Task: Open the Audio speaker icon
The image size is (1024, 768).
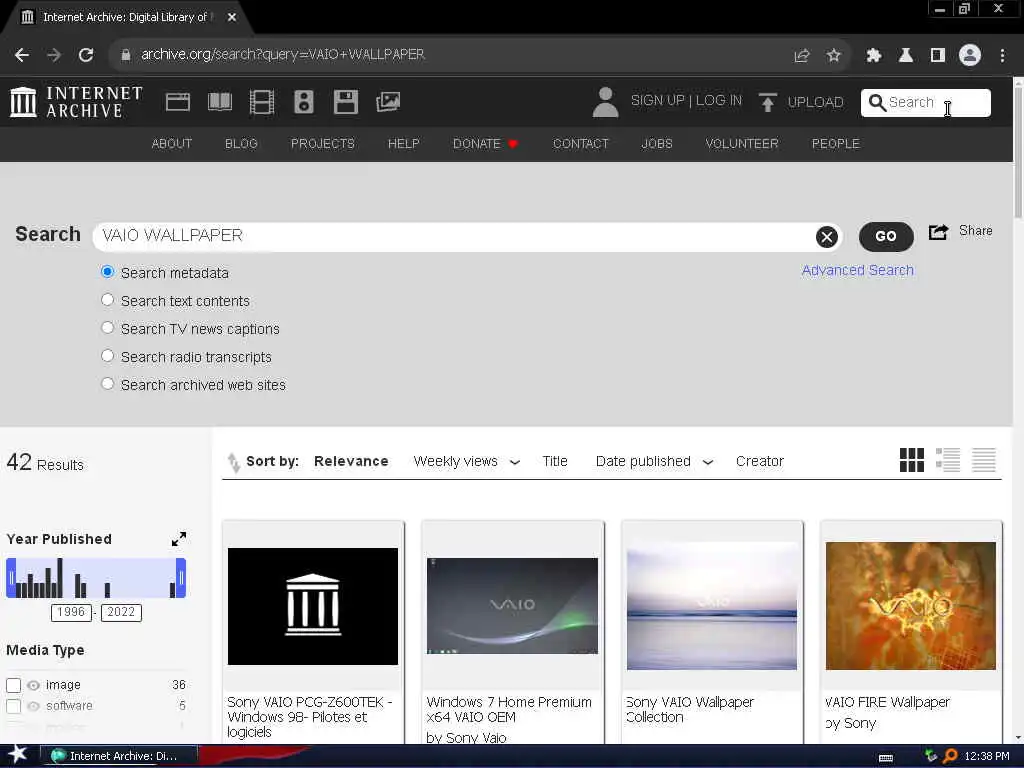Action: click(304, 102)
